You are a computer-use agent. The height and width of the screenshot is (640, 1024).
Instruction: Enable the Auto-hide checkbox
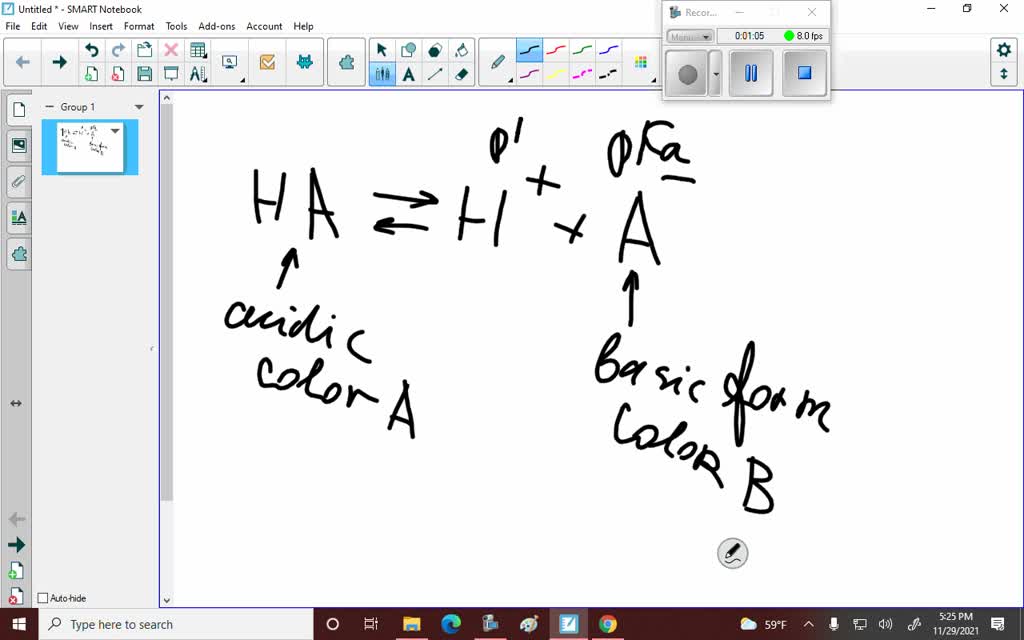tap(41, 597)
